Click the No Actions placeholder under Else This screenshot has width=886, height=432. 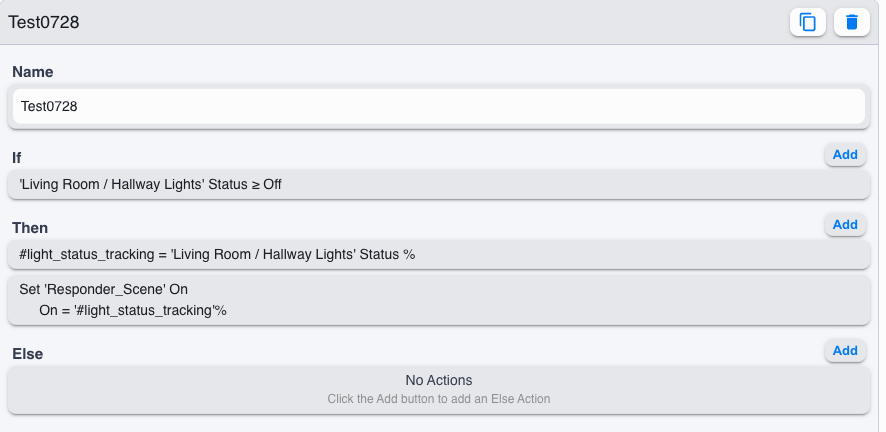click(439, 380)
